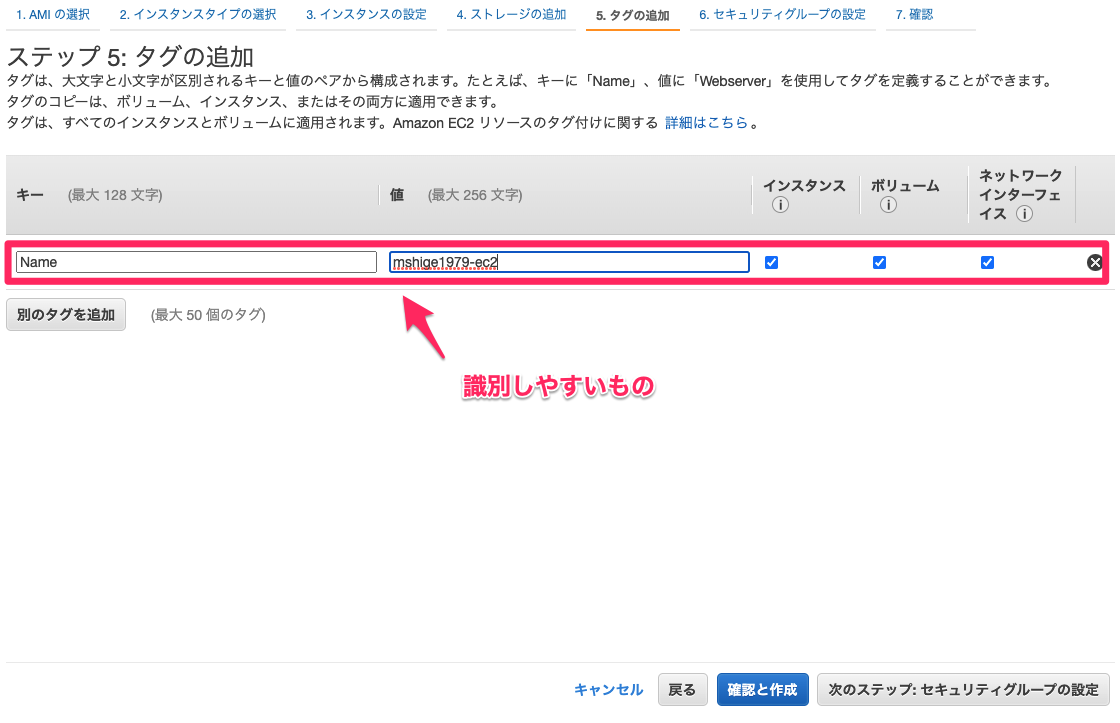Toggle the ネットワークインターフェイス checkbox
The image size is (1120, 723).
tap(988, 262)
